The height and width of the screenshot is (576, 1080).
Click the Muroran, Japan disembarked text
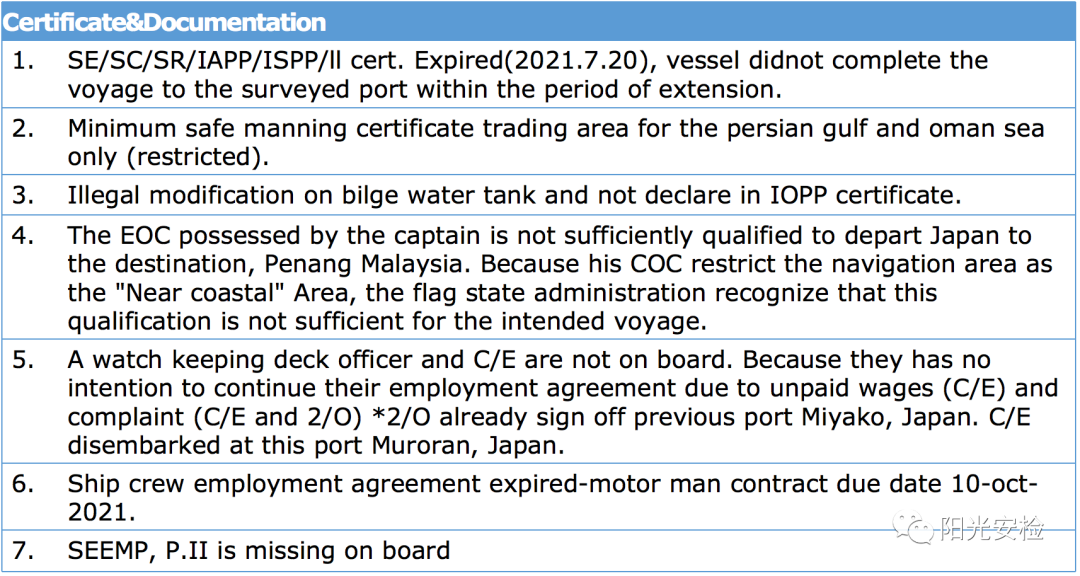[468, 446]
